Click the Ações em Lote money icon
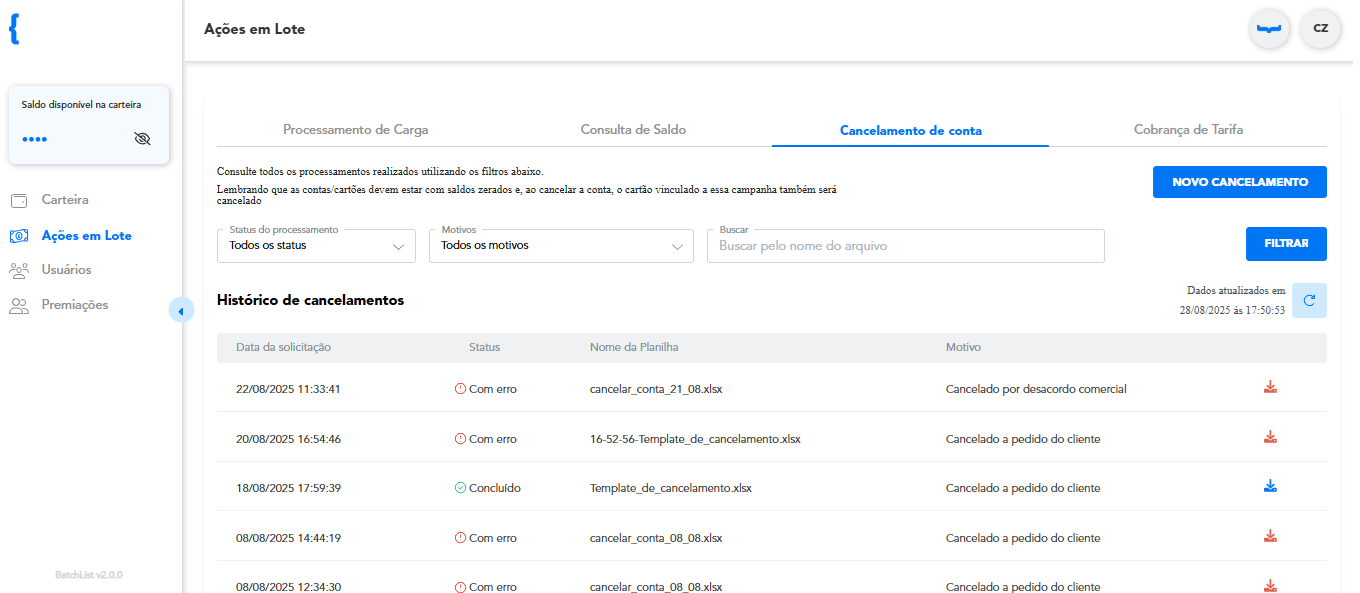 [19, 236]
